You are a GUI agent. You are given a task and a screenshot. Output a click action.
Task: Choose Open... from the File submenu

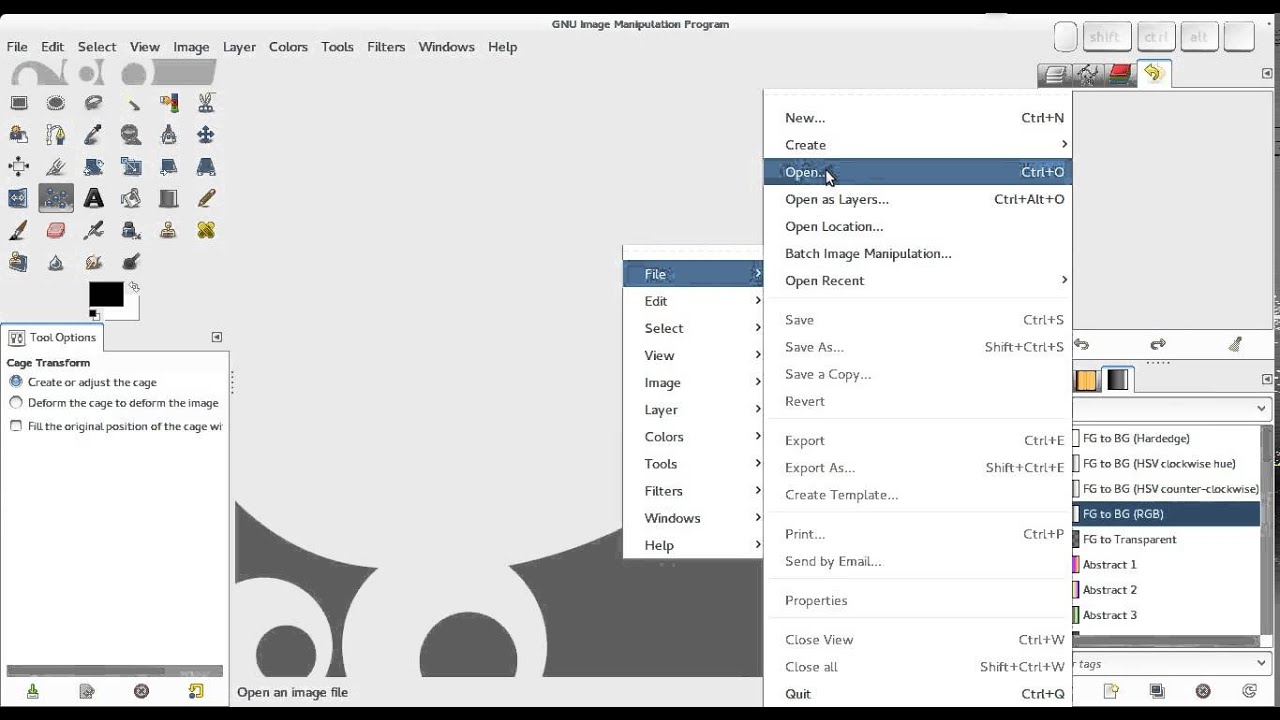917,172
